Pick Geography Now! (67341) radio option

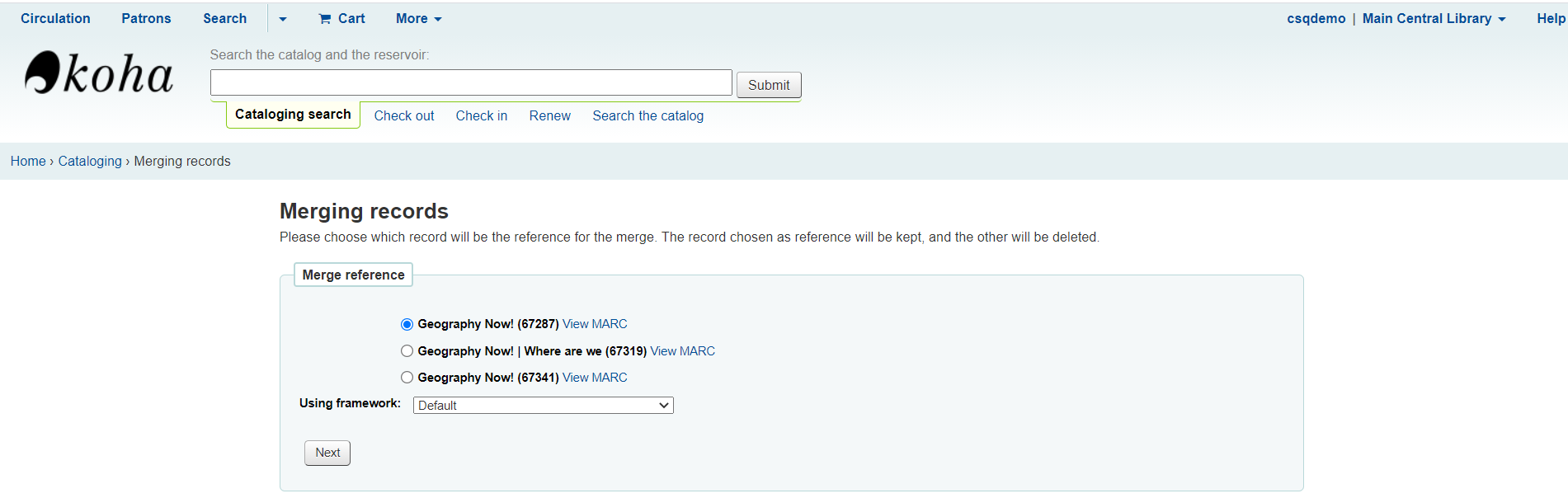click(407, 378)
